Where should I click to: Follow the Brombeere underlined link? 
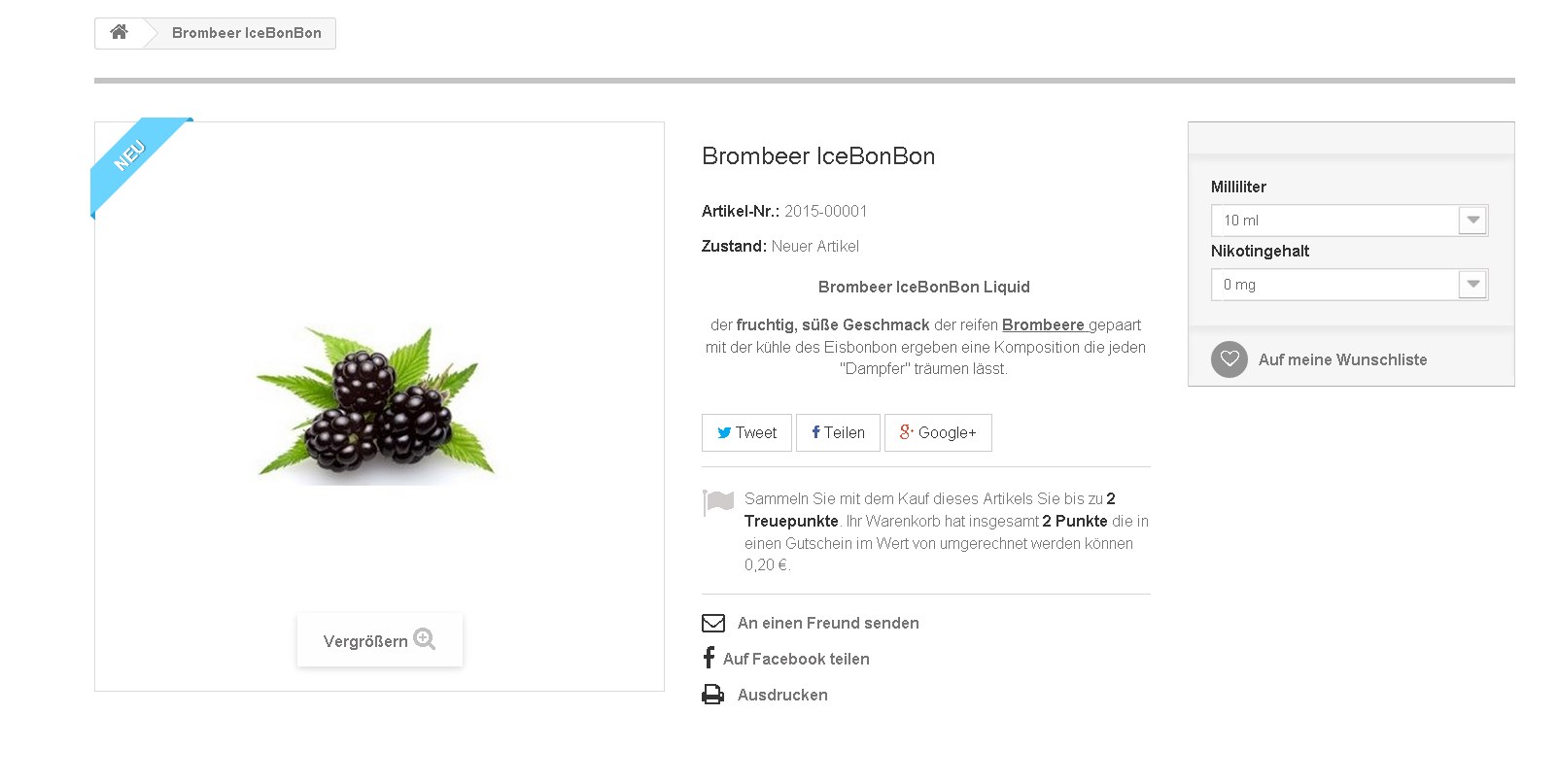pyautogui.click(x=1043, y=325)
